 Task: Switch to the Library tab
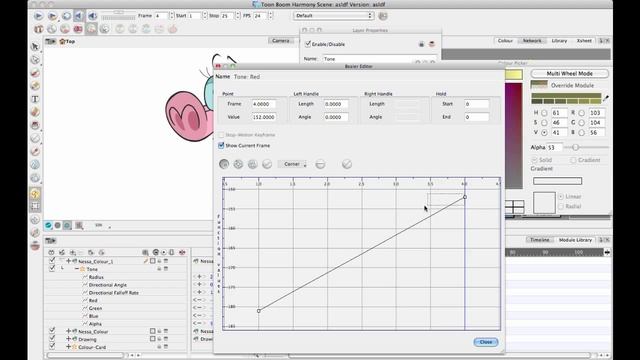coord(559,41)
